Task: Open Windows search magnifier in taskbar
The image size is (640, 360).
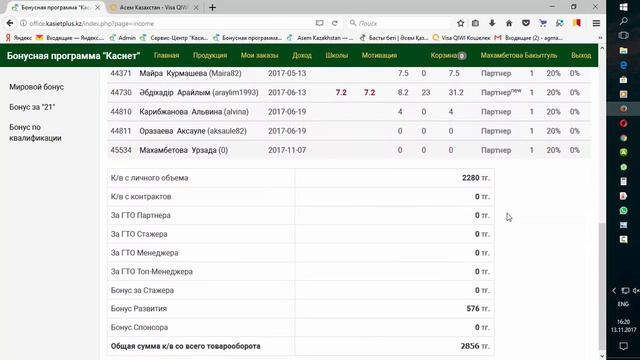Action: (x=623, y=21)
